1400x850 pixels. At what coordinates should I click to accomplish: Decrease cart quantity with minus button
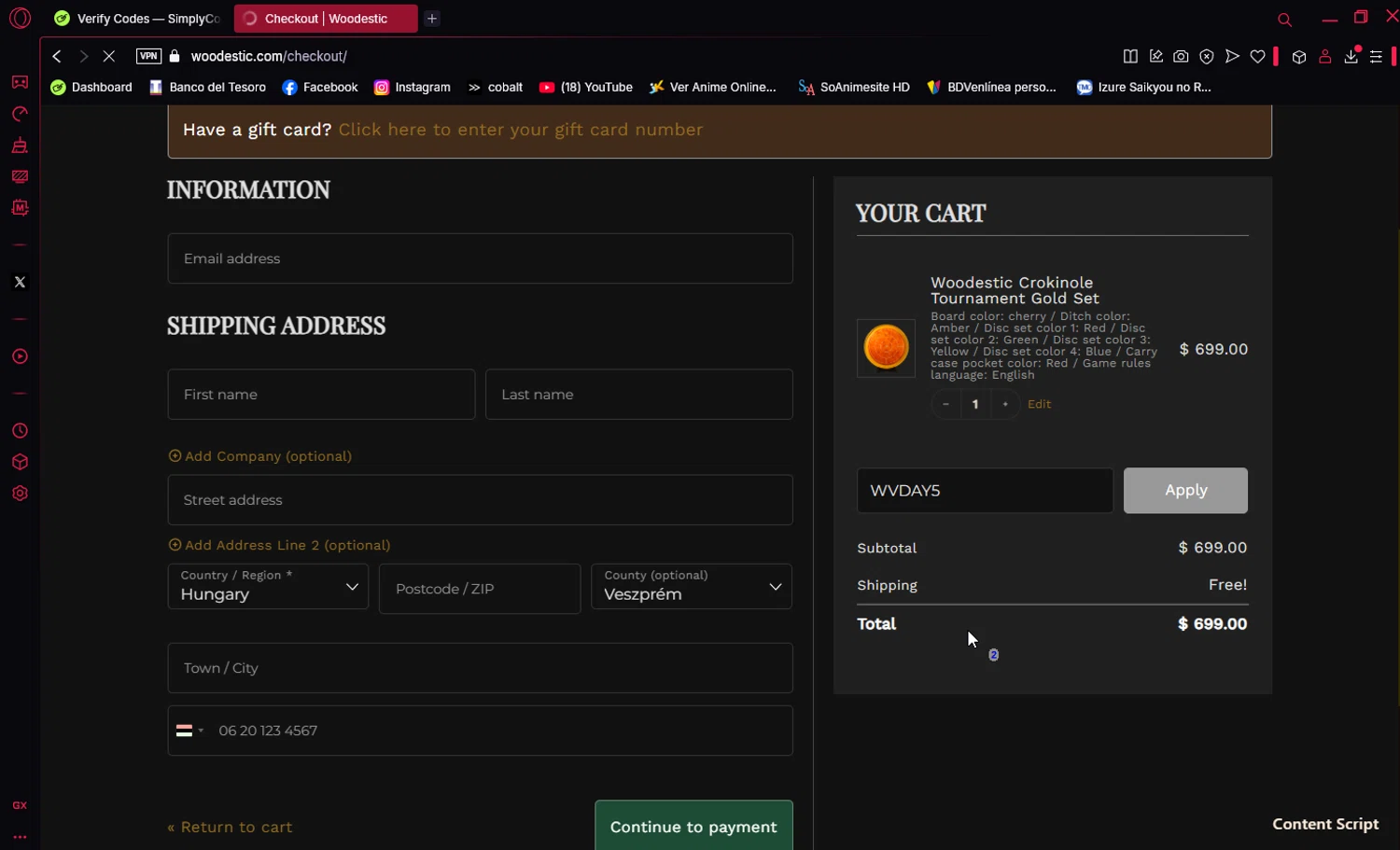coord(945,404)
